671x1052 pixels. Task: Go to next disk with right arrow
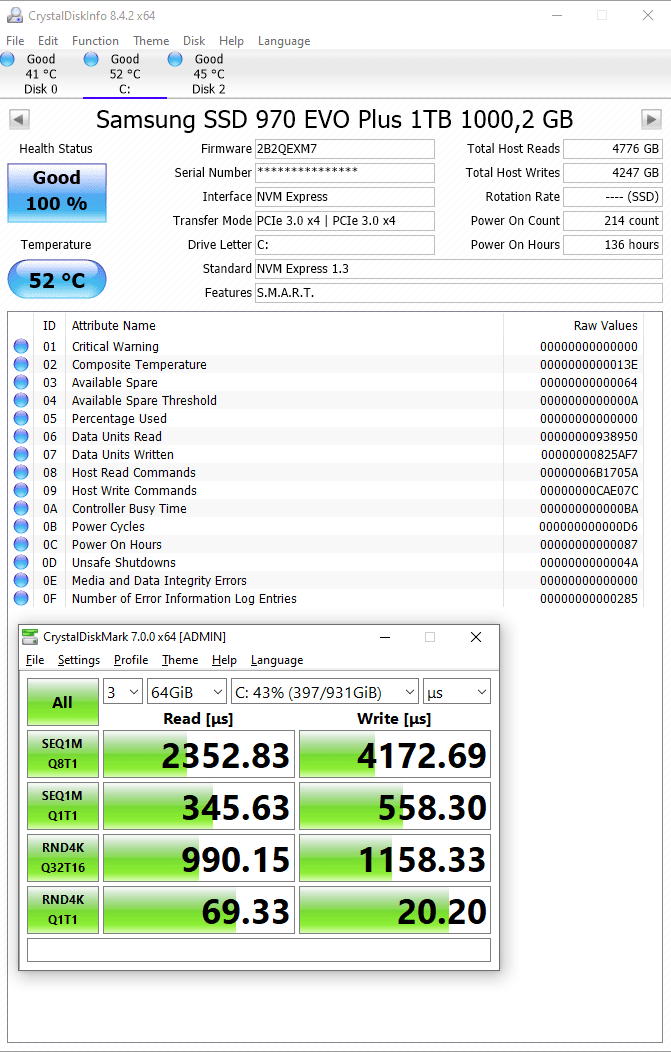tap(651, 119)
